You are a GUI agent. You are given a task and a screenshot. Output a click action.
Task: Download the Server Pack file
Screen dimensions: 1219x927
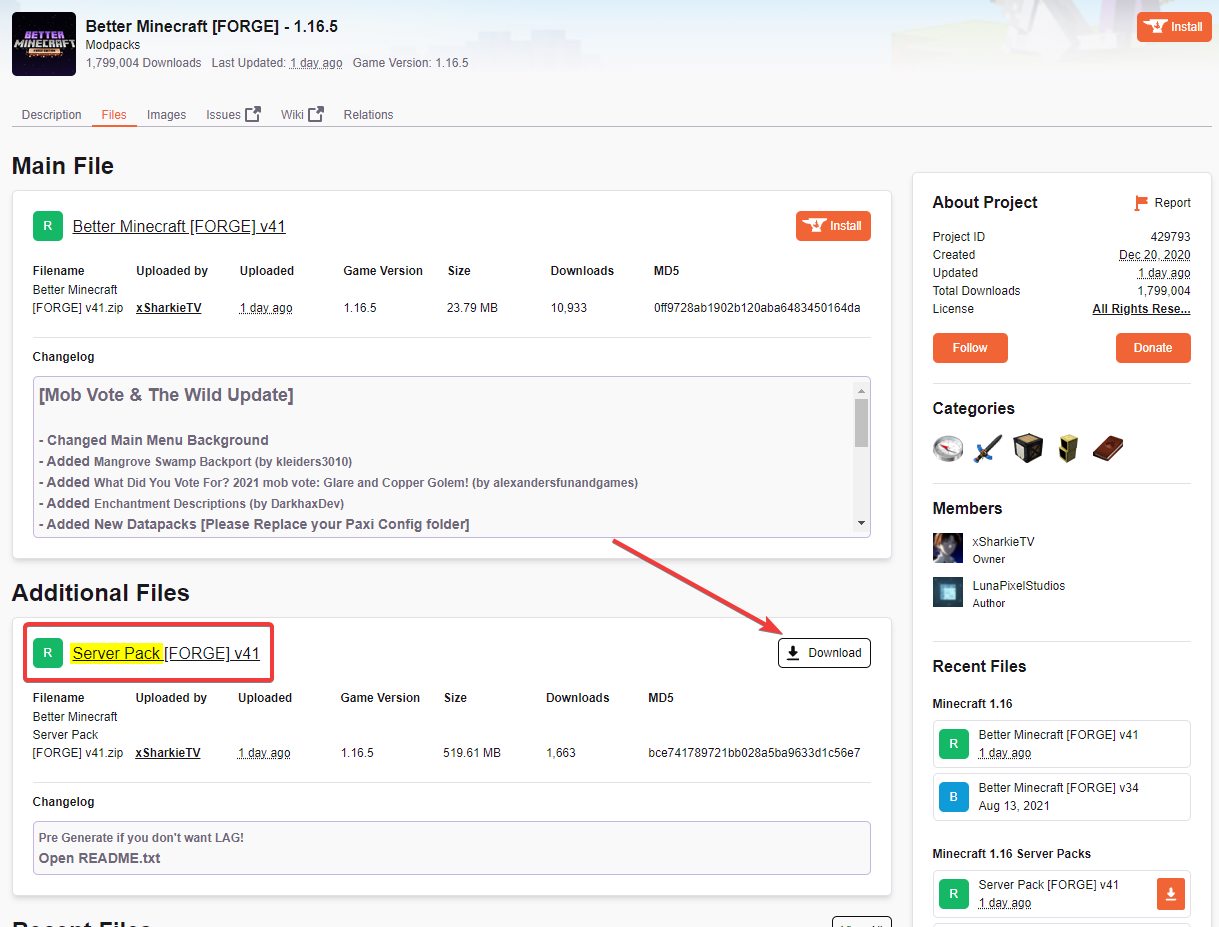click(824, 653)
